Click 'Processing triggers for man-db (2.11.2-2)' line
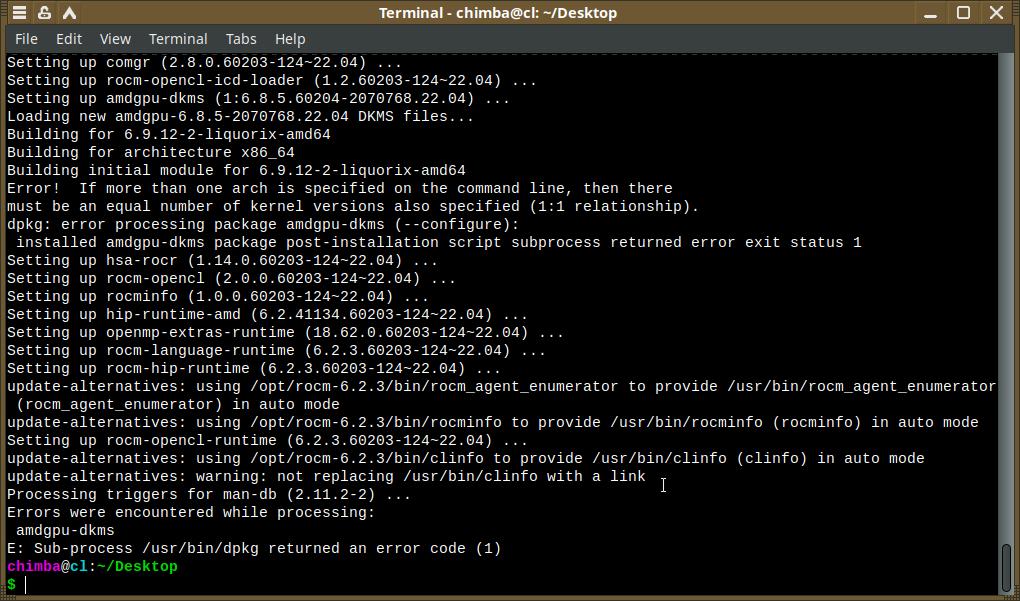 (x=209, y=495)
